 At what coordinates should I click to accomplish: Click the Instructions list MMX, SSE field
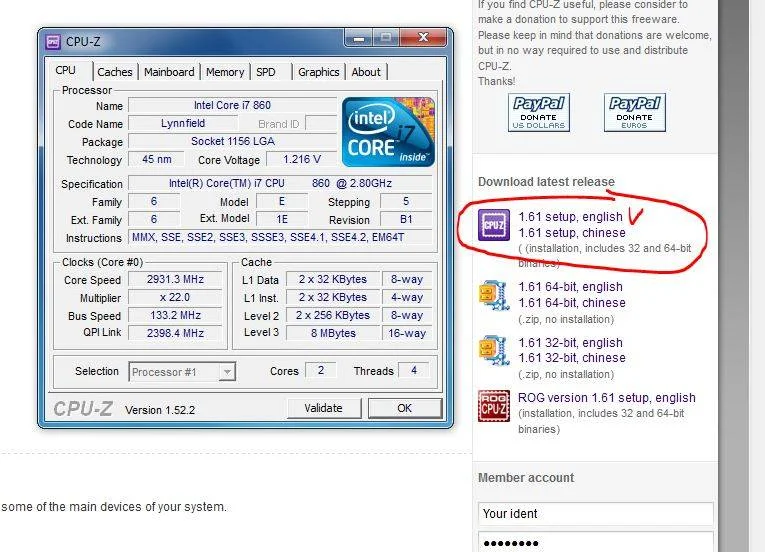pos(280,238)
